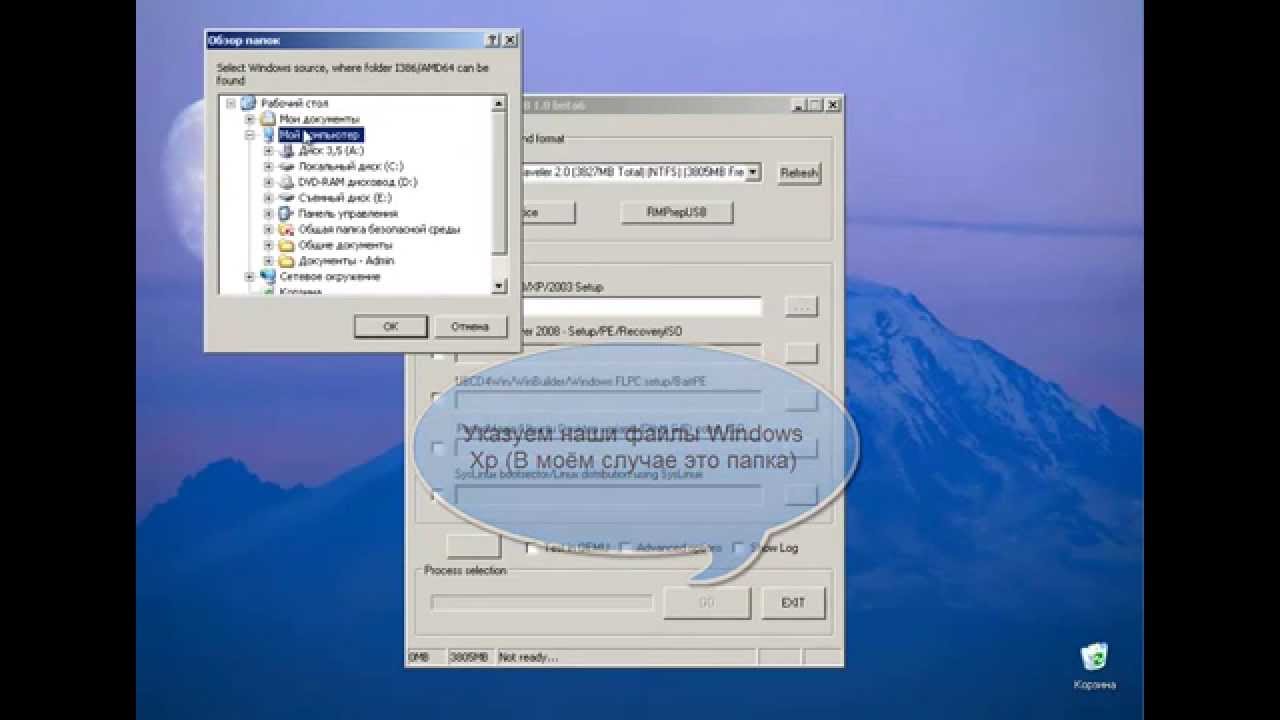Click the Общие документы folder icon
The image size is (1280, 720).
[x=286, y=245]
